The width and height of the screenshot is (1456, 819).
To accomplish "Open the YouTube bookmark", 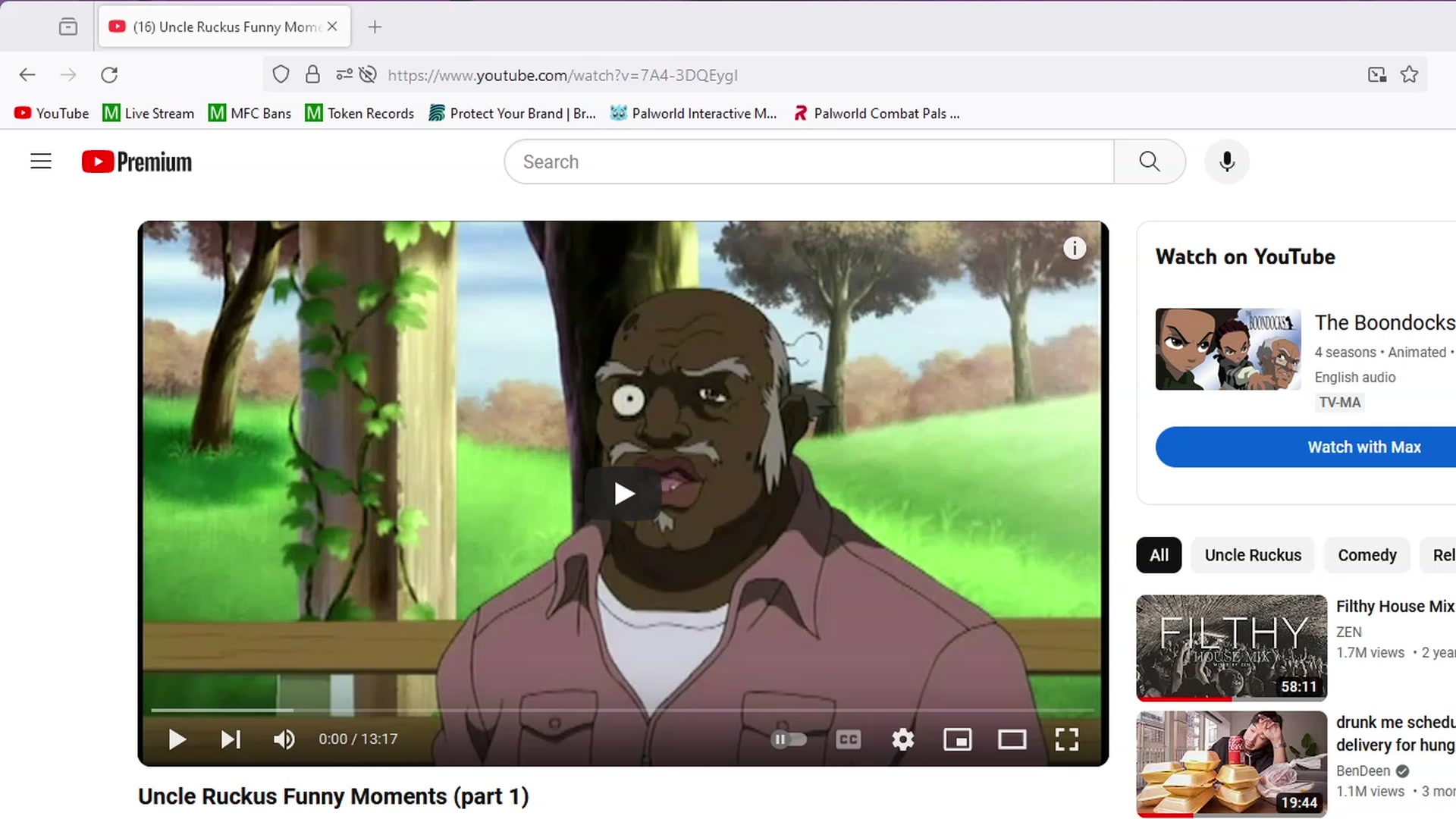I will [x=52, y=113].
